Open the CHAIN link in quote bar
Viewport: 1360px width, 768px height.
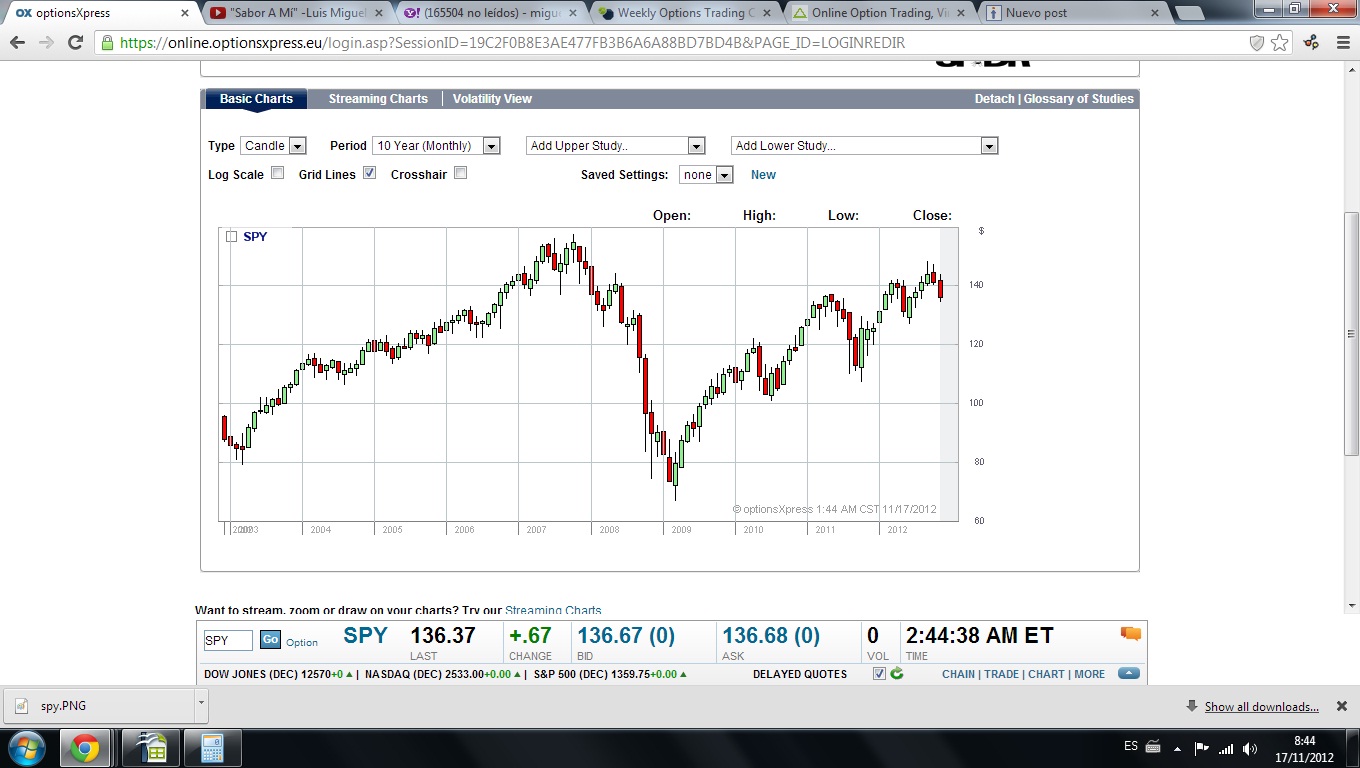pos(958,674)
